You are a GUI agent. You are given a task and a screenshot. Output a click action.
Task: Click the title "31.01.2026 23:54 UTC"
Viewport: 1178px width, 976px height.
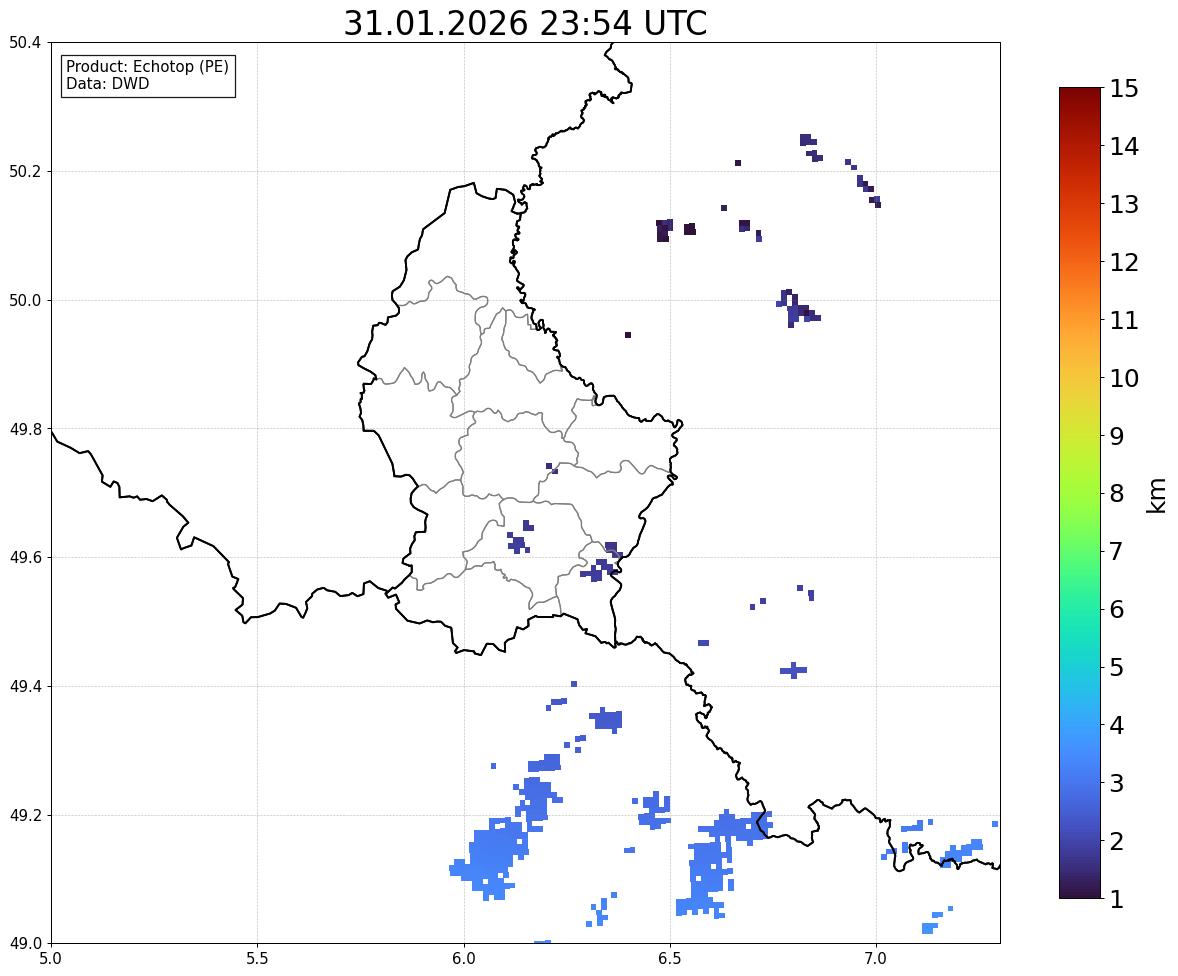point(525,23)
